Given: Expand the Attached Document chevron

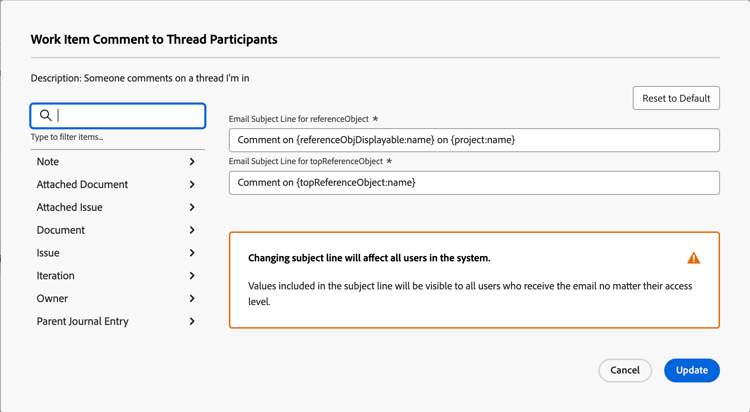Looking at the screenshot, I should (x=192, y=185).
